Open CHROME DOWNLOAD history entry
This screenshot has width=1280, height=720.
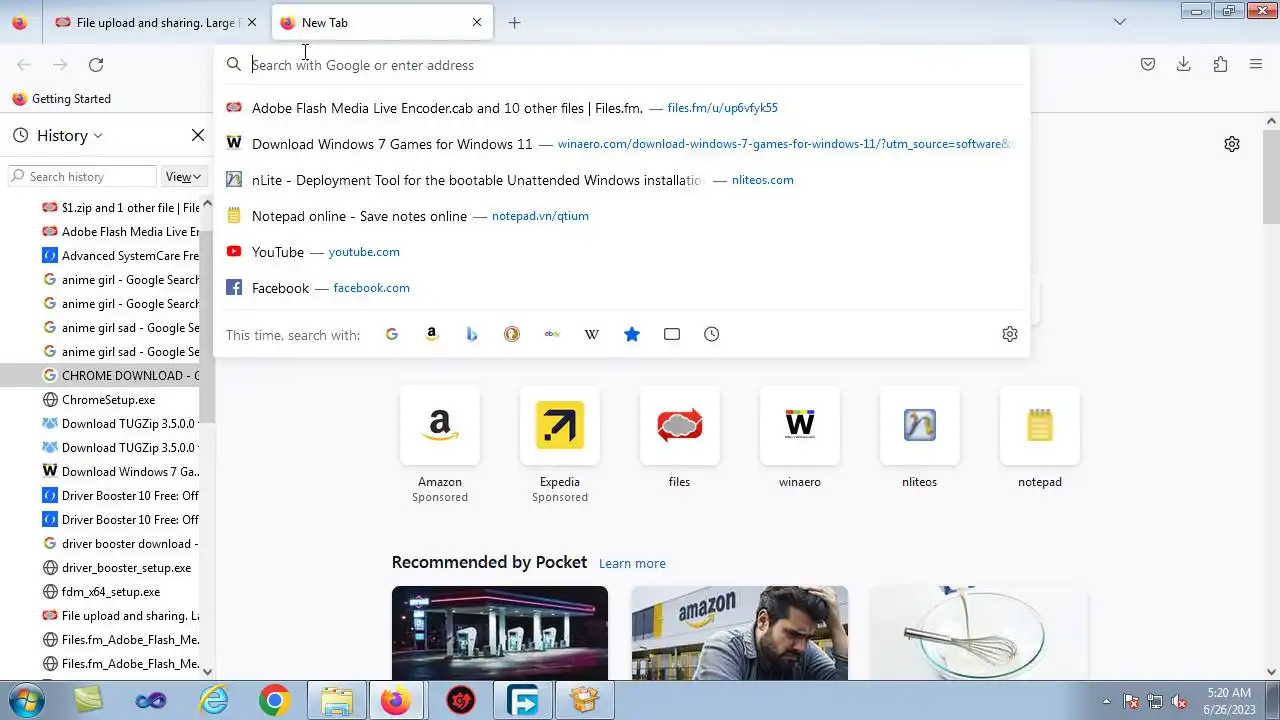[x=100, y=376]
